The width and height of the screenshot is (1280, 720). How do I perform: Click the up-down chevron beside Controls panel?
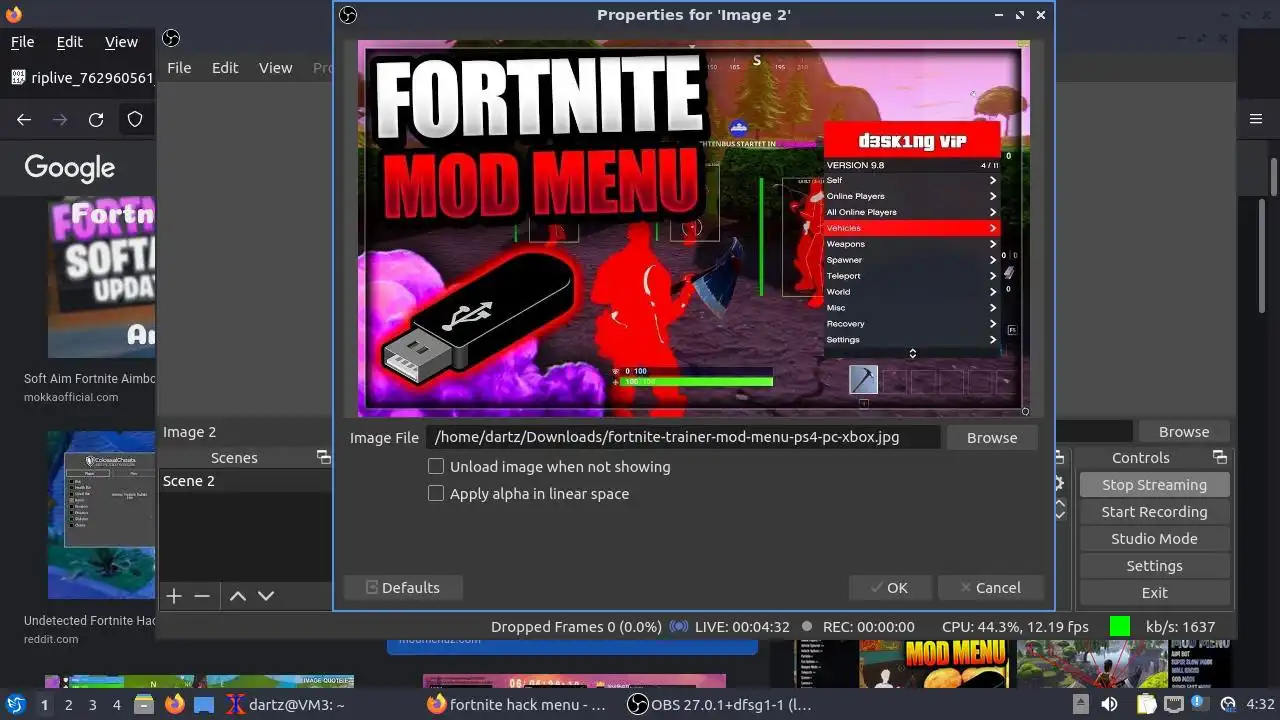tap(1060, 510)
